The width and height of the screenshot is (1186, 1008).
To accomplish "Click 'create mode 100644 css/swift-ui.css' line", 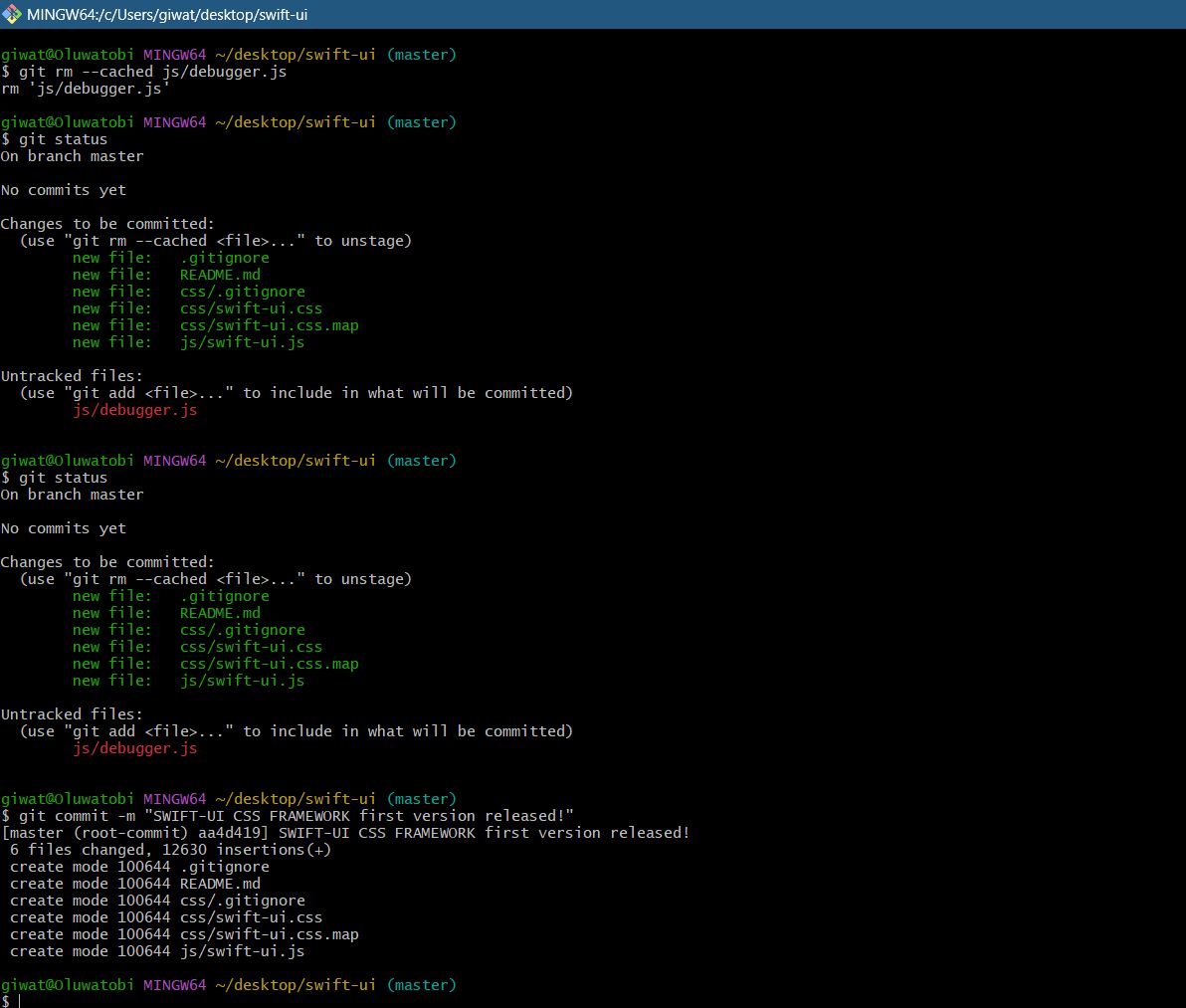I will point(166,917).
